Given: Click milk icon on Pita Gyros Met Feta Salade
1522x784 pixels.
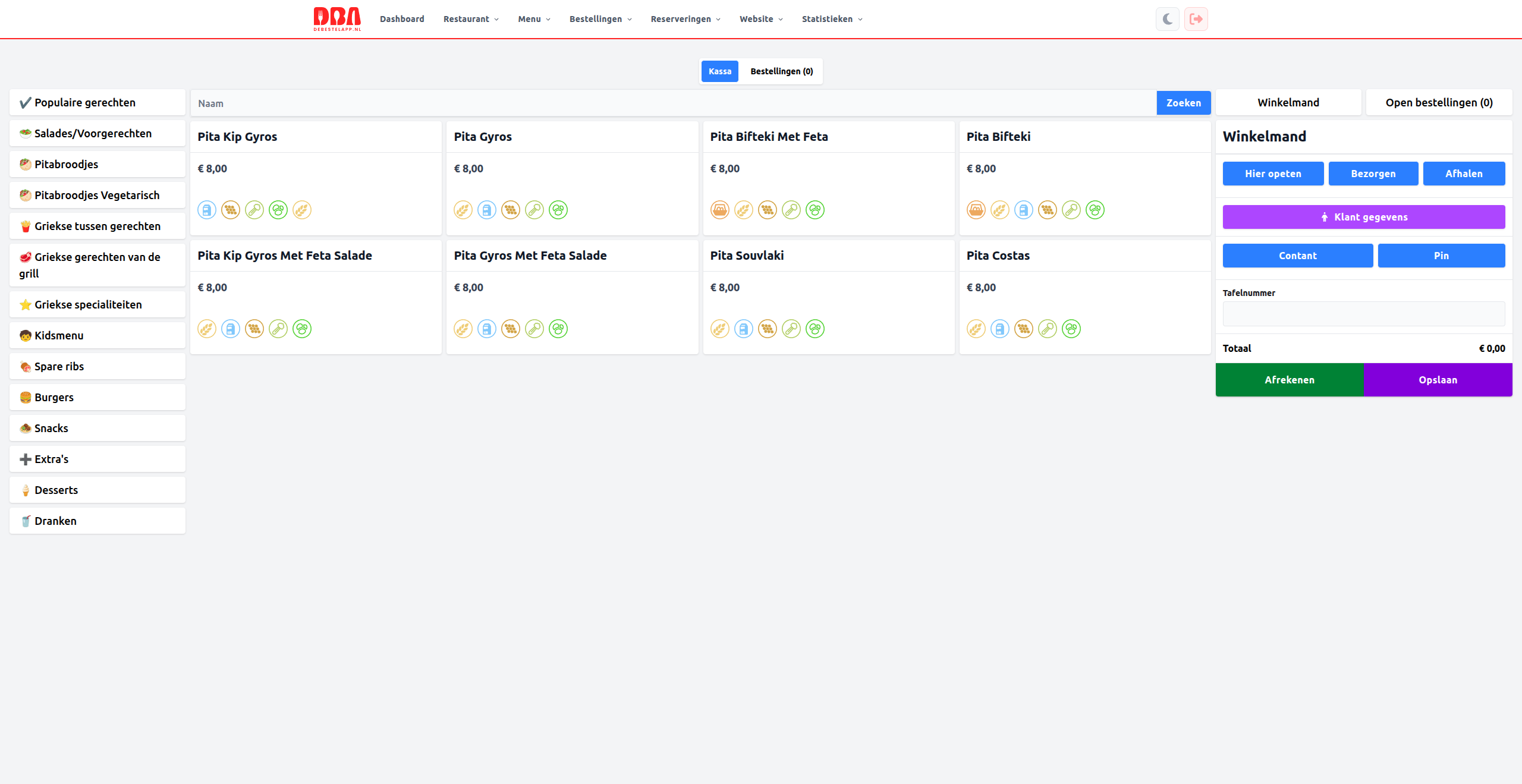Looking at the screenshot, I should [x=487, y=329].
